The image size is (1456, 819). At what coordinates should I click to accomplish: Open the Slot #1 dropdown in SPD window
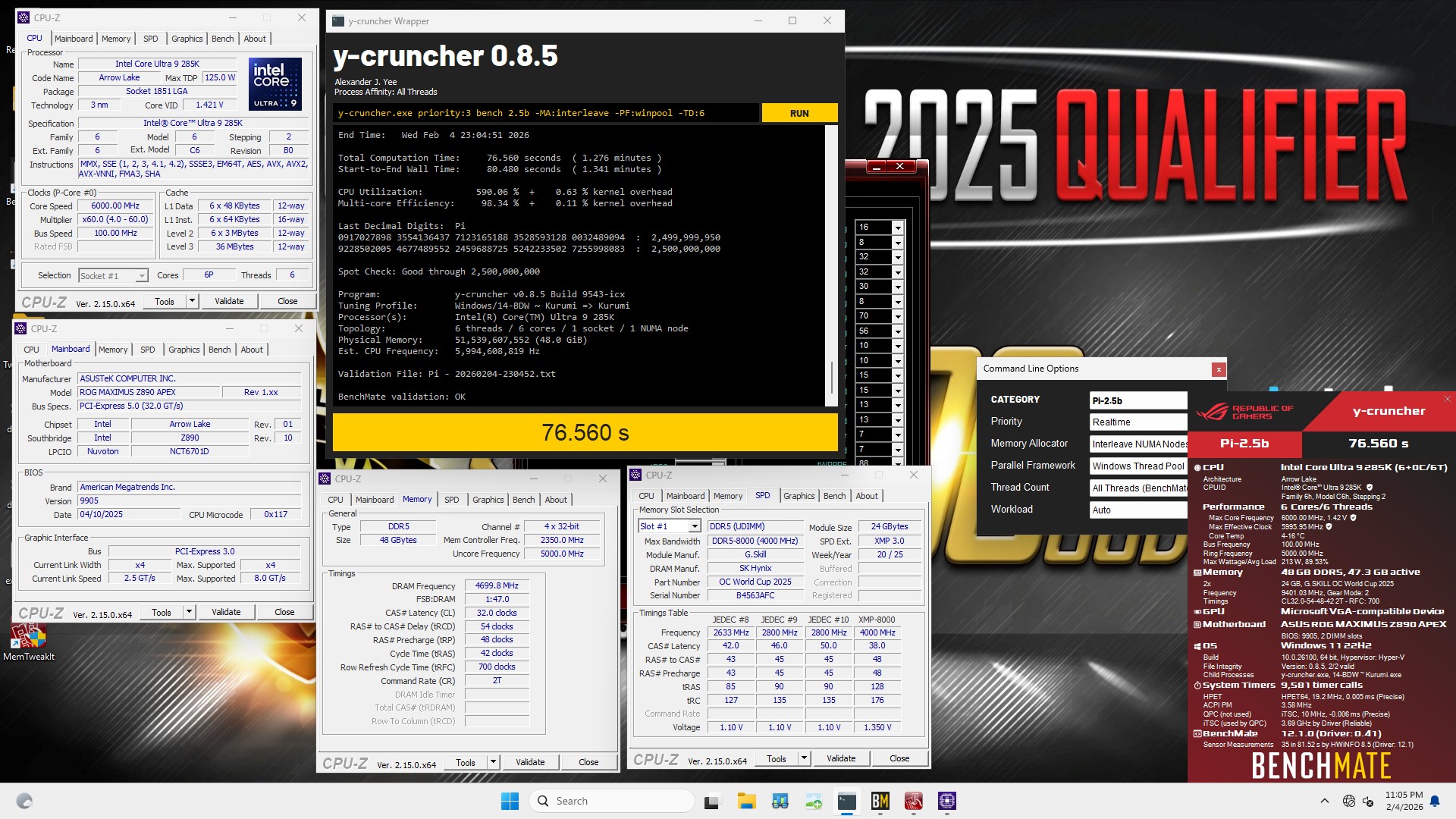click(694, 526)
